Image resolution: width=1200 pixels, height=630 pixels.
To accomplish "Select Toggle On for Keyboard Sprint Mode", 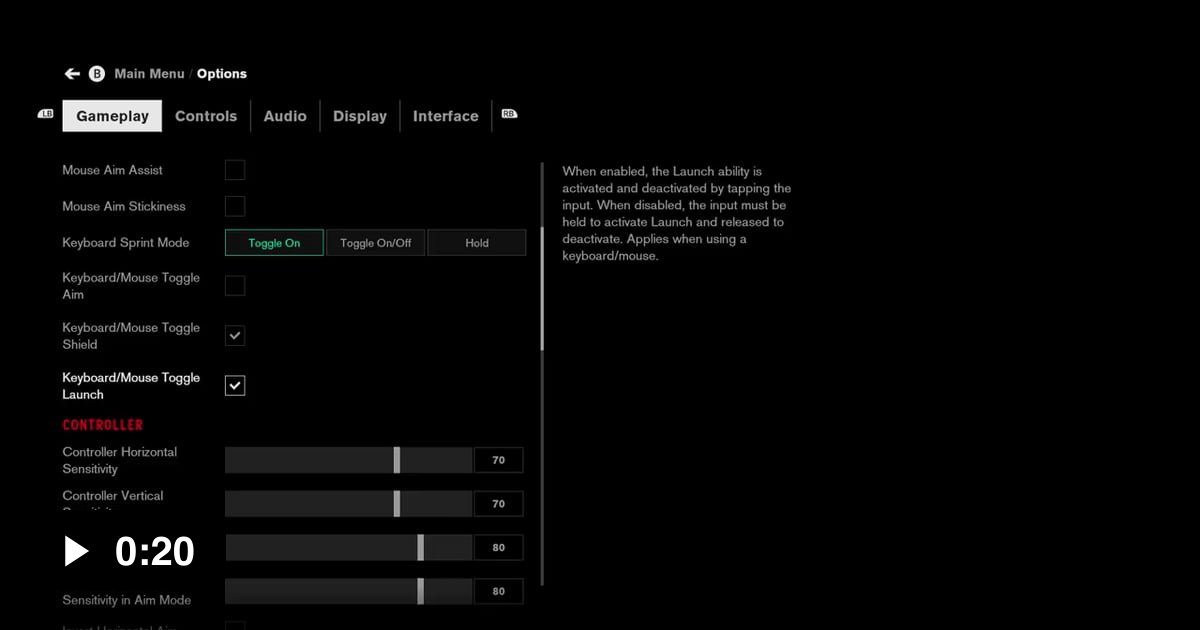I will (274, 242).
